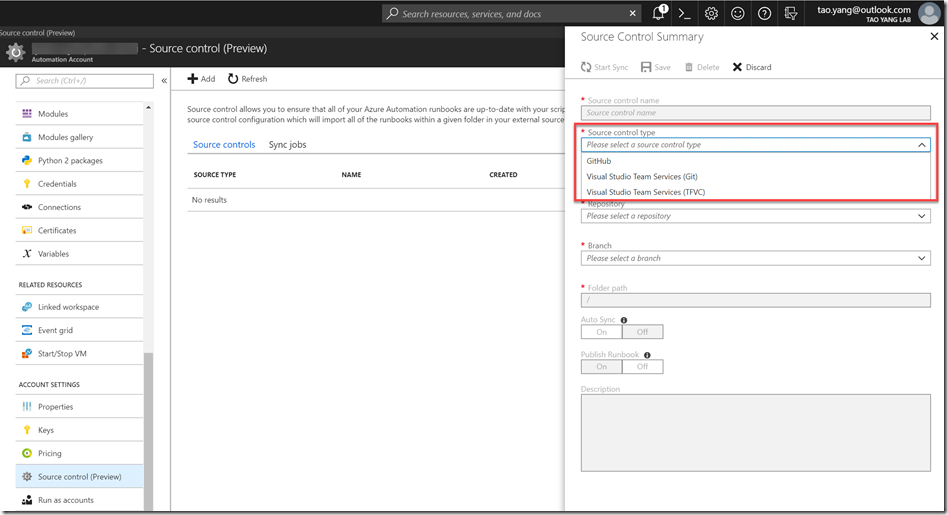
Task: Click Source control (Preview) breadcrumb
Action: tap(37, 33)
